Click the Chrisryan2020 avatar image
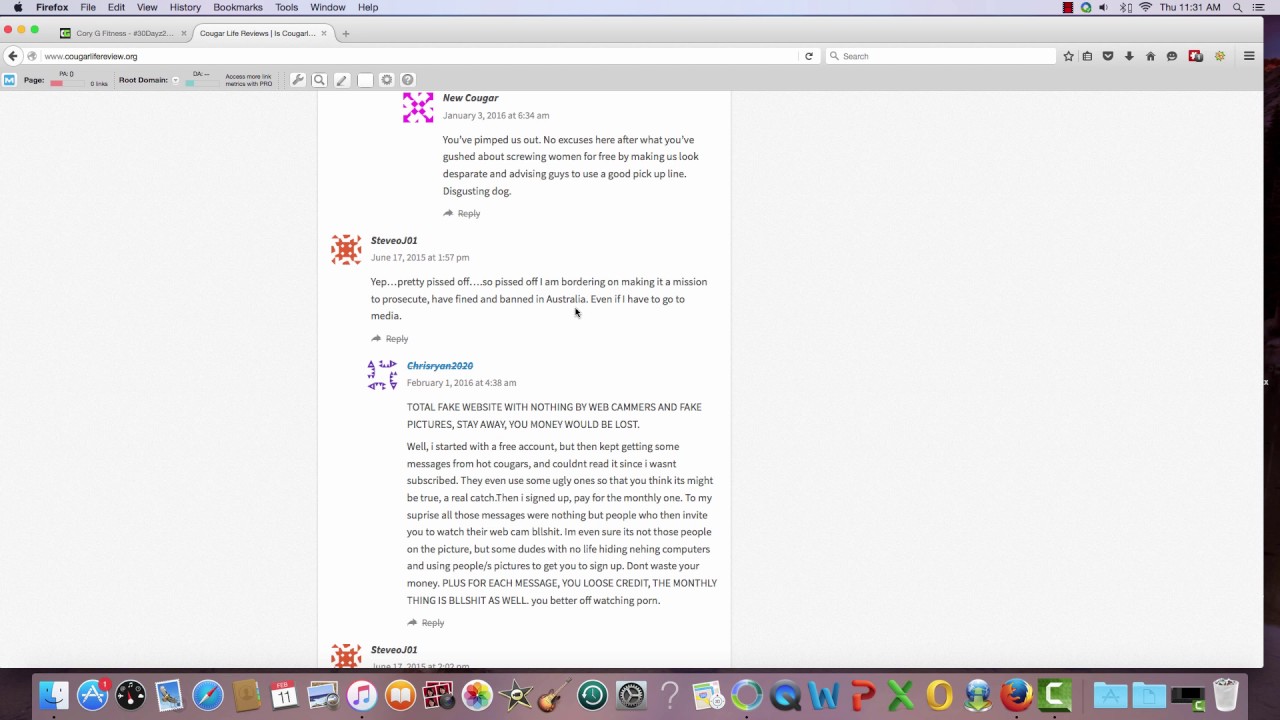1280x720 pixels. 382,375
